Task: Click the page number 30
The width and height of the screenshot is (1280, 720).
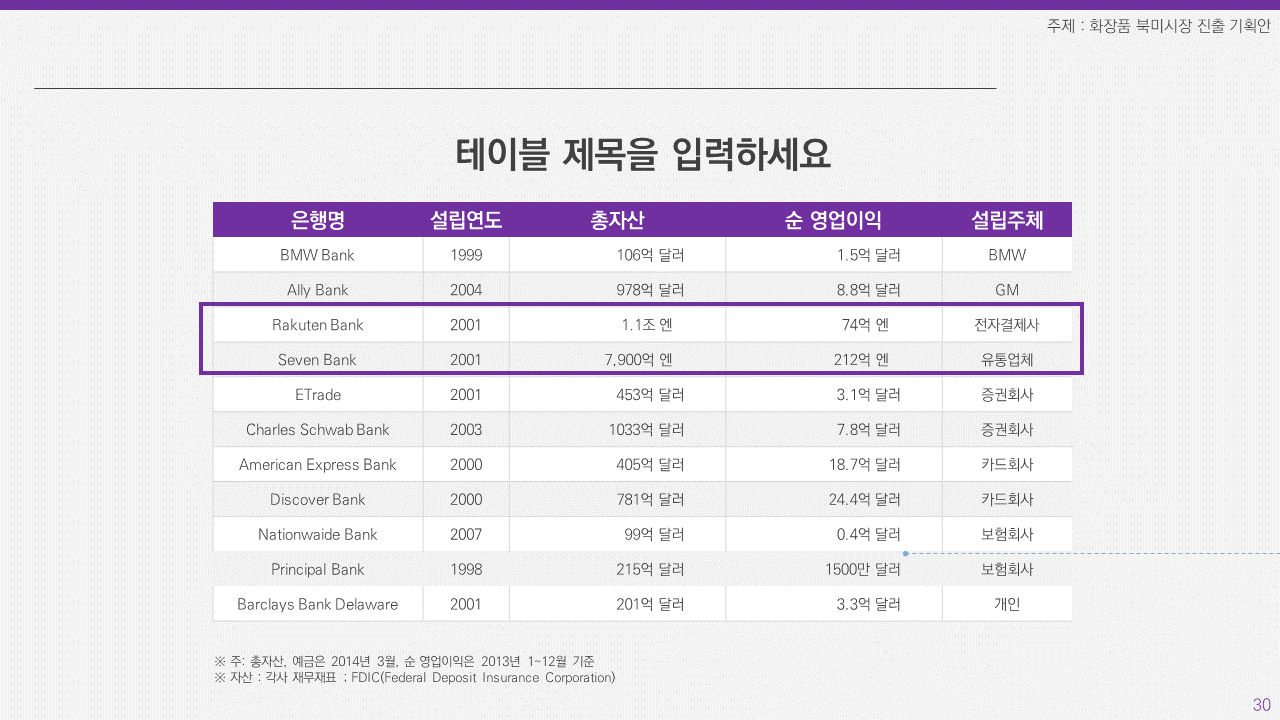Action: point(1261,705)
